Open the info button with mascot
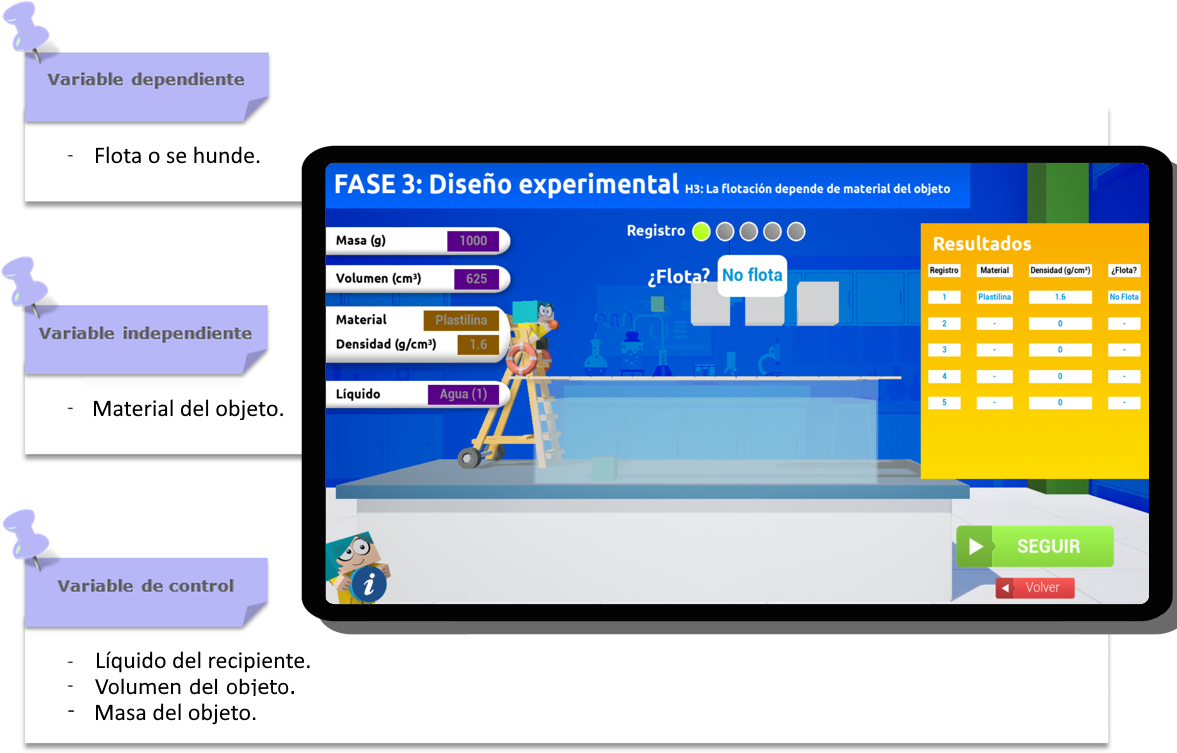1177x753 pixels. [x=369, y=583]
